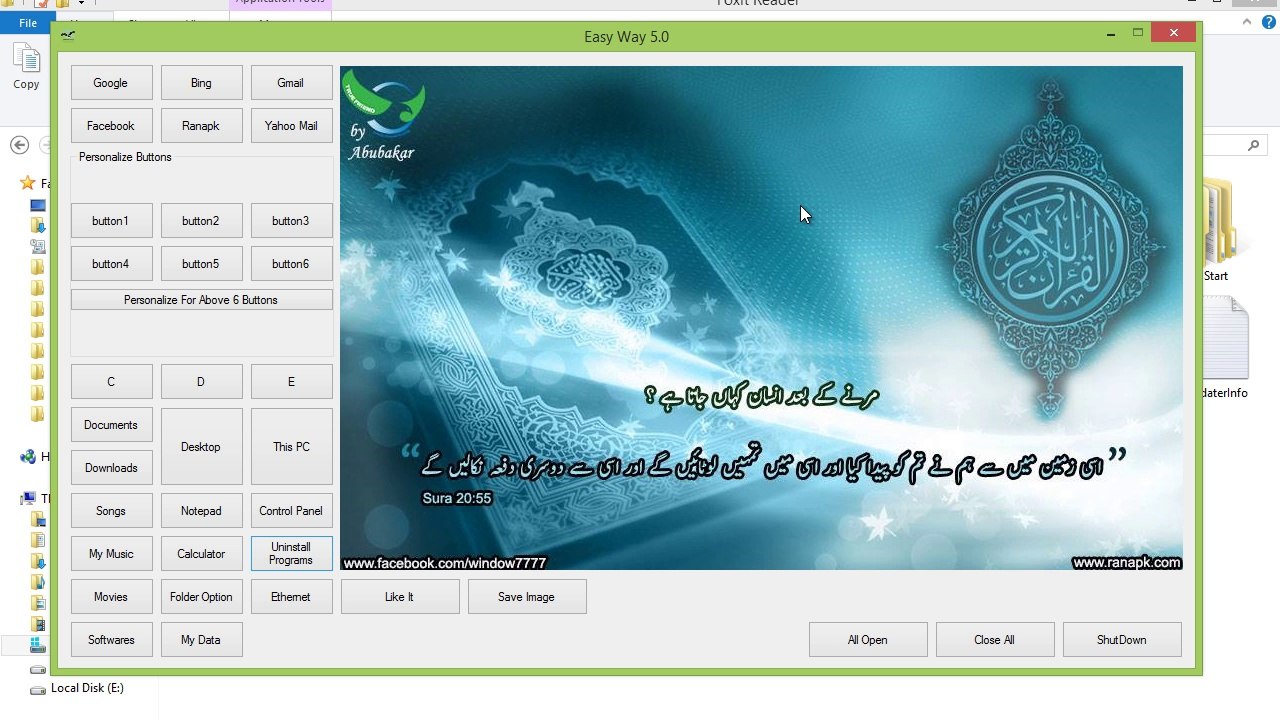Viewport: 1280px width, 720px height.
Task: Open the Downloads folder button
Action: 111,468
